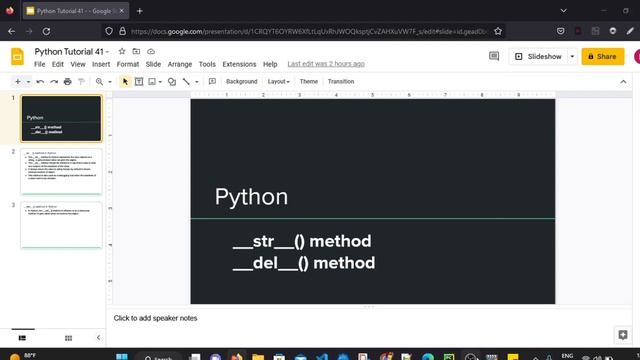Open the list all tabs dropdown

564,11
